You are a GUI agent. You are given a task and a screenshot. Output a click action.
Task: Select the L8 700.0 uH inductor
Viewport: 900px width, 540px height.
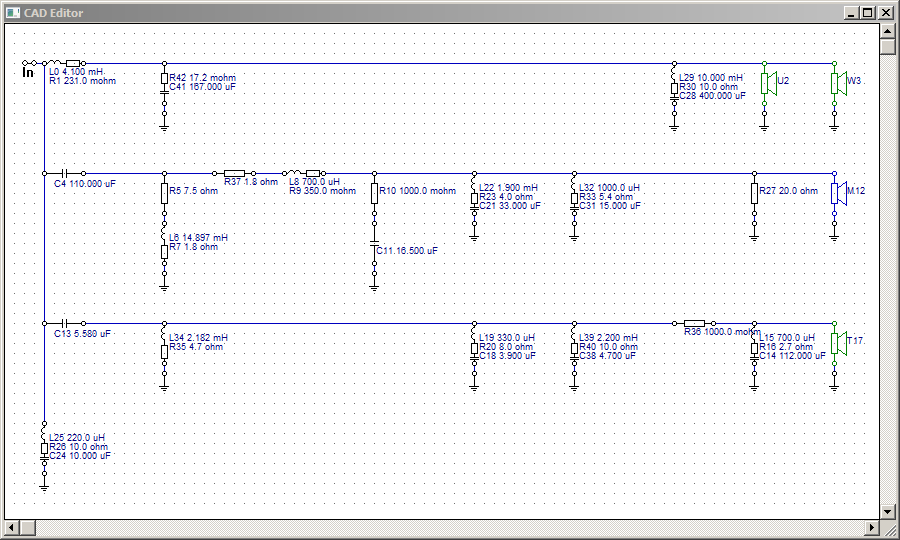coord(293,173)
